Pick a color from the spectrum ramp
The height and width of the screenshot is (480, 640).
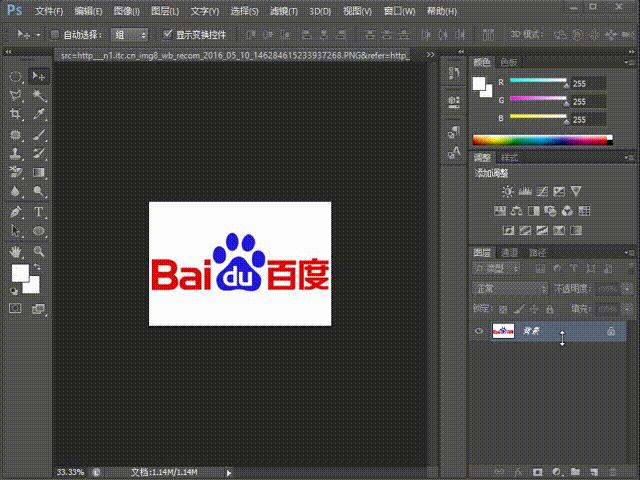coord(542,140)
